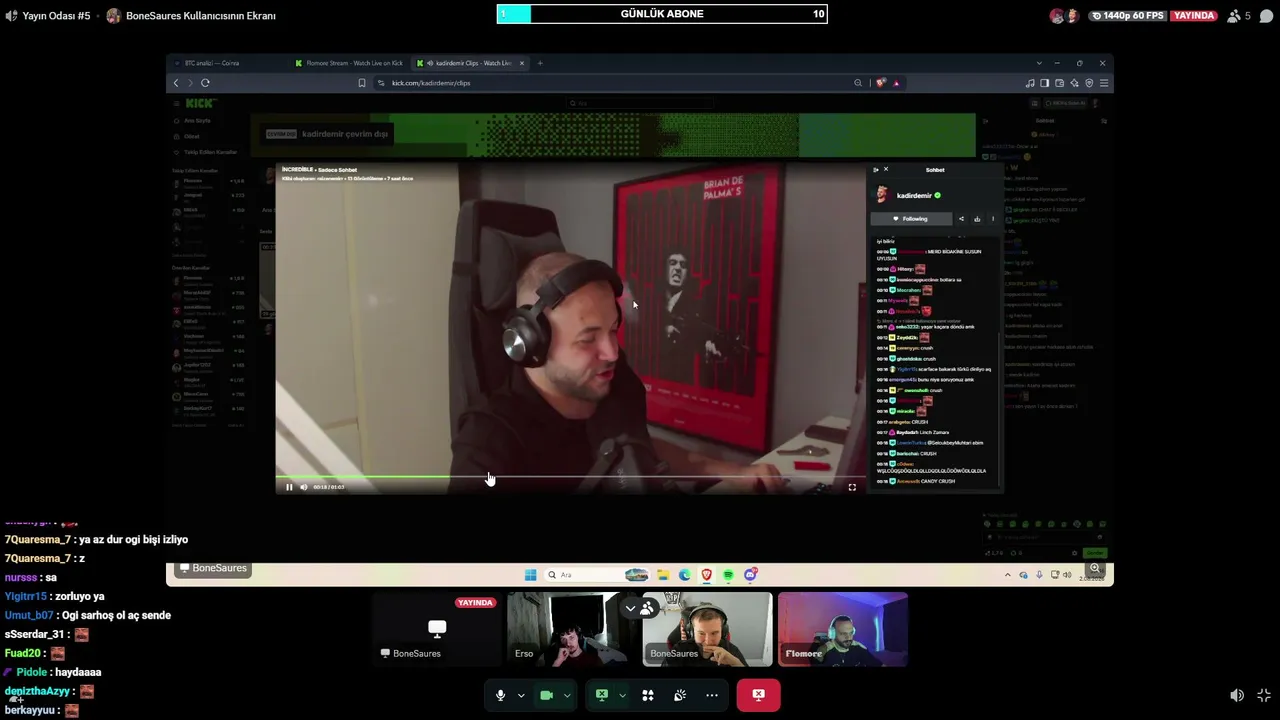Seek on the clip's green progress bar
The image size is (1280, 720).
[x=571, y=478]
